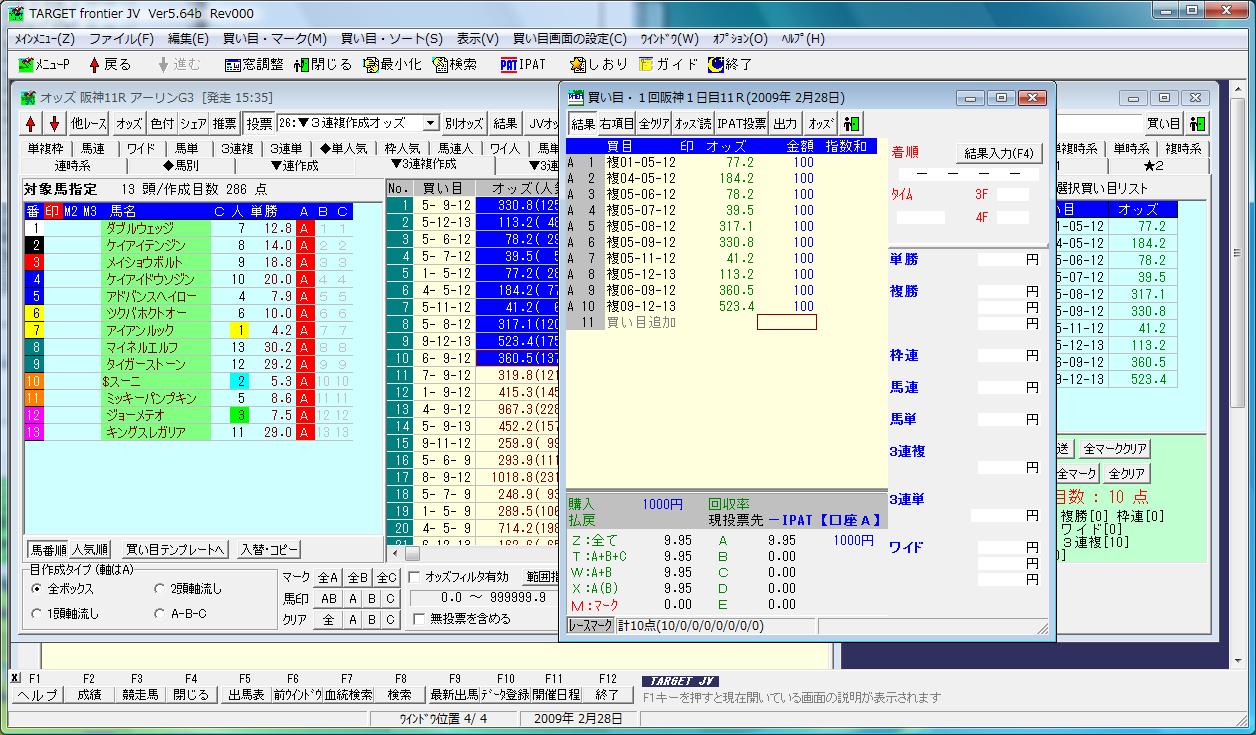Toggle 人気順 sort button
Viewport: 1256px width, 735px height.
(x=88, y=550)
